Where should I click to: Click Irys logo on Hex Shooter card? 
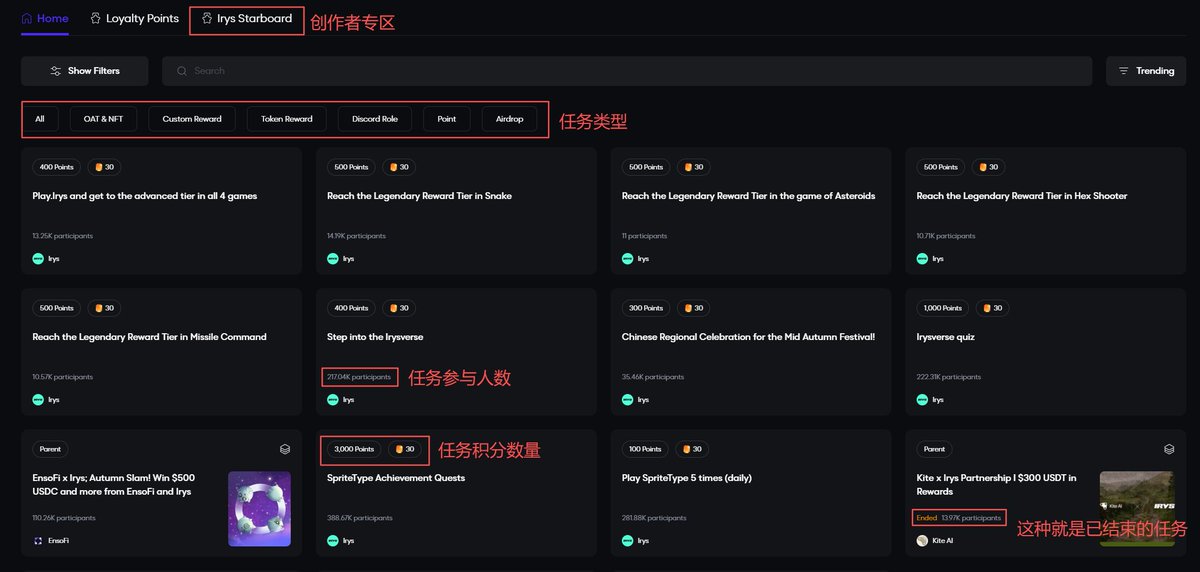click(923, 258)
